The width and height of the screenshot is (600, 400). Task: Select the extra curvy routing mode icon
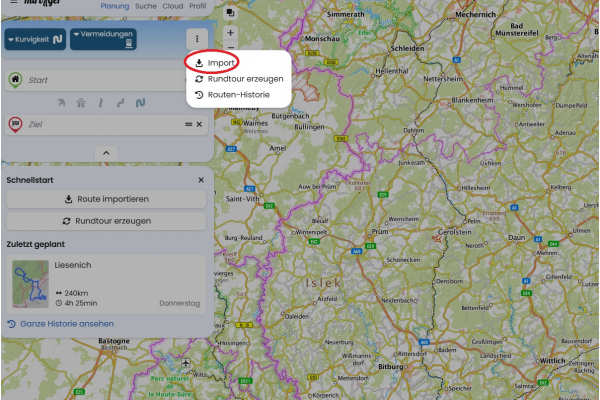point(140,102)
